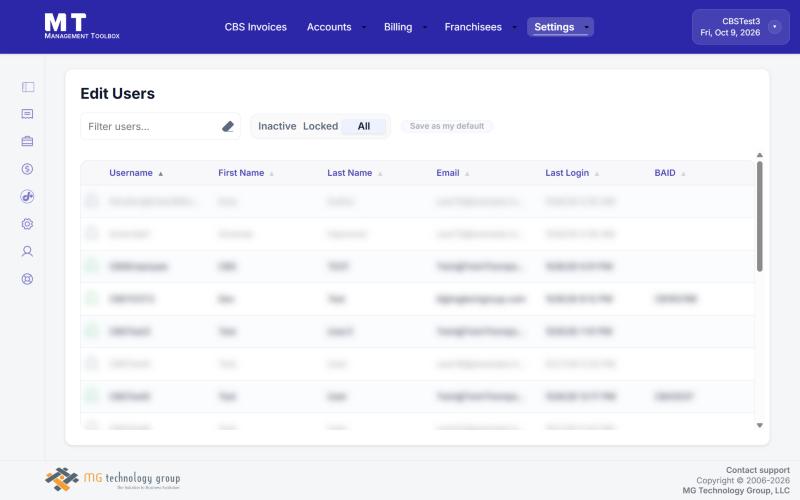Click Save as my default

point(447,126)
